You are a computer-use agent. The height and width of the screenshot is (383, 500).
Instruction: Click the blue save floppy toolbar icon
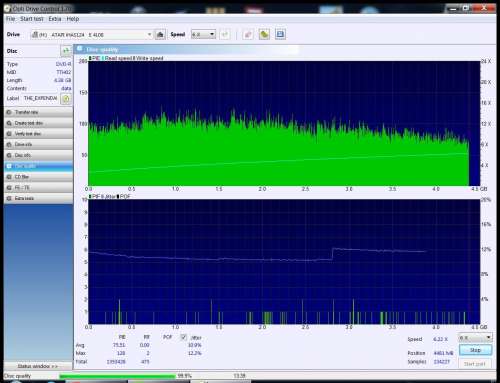(x=280, y=34)
